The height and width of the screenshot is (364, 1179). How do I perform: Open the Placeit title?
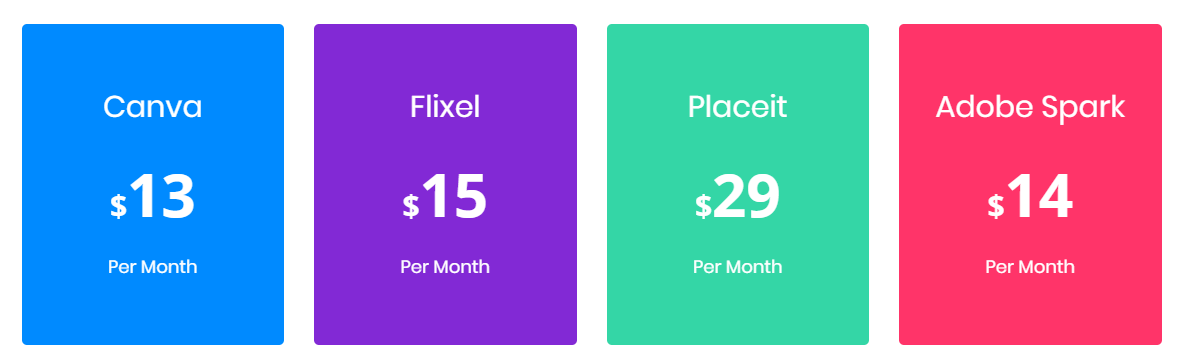(x=738, y=107)
